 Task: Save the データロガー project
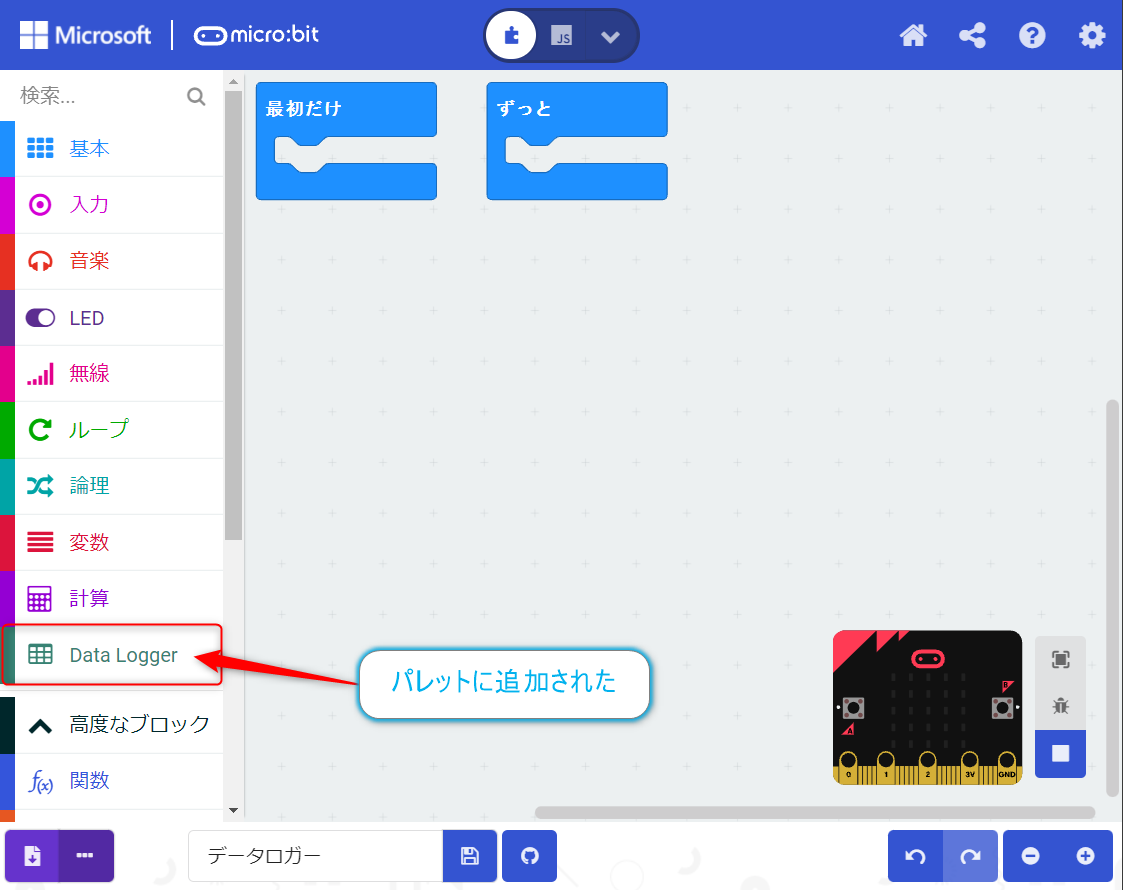(470, 856)
